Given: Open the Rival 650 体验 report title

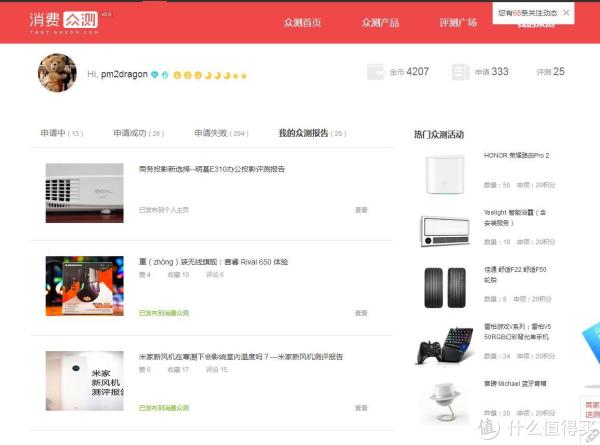Looking at the screenshot, I should 213,262.
